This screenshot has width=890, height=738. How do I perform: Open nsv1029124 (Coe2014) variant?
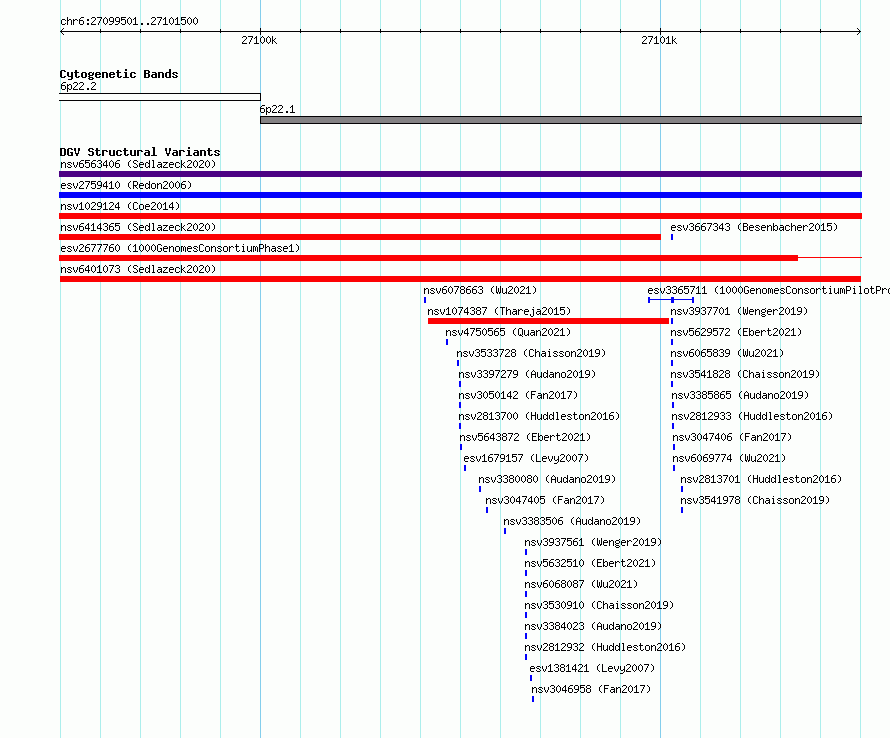(x=120, y=206)
